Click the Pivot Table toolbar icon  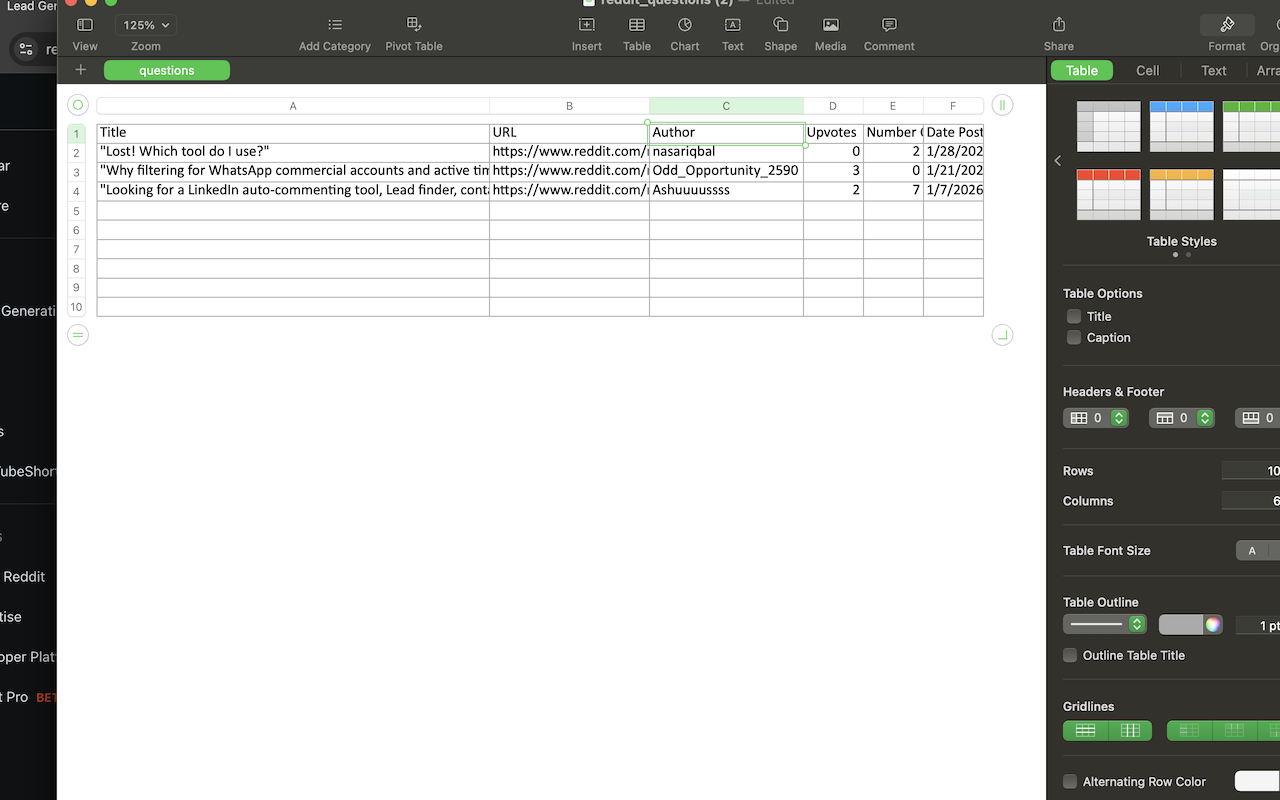[x=413, y=25]
